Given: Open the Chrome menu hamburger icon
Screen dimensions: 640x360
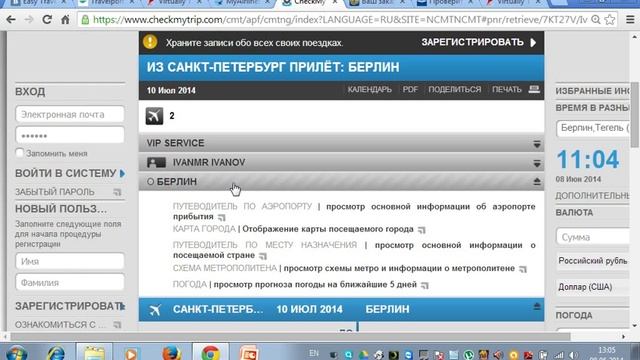Looking at the screenshot, I should (x=630, y=19).
